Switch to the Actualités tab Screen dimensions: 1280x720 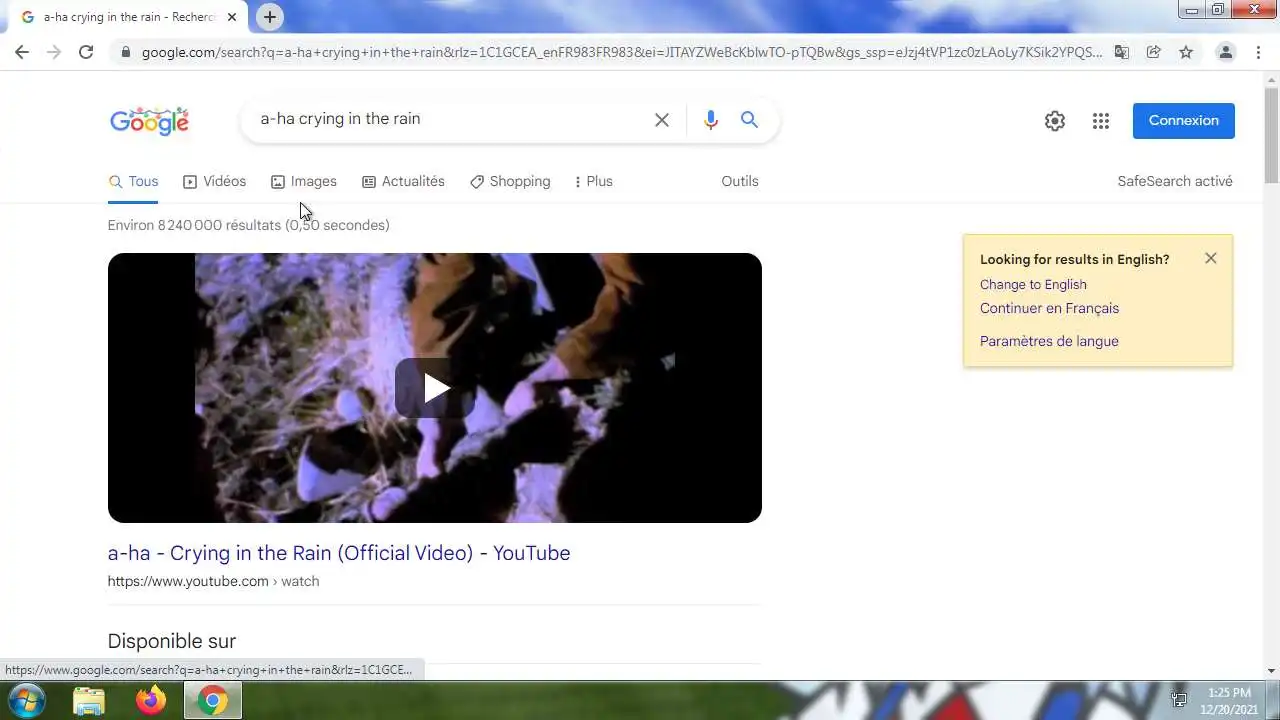(x=403, y=181)
